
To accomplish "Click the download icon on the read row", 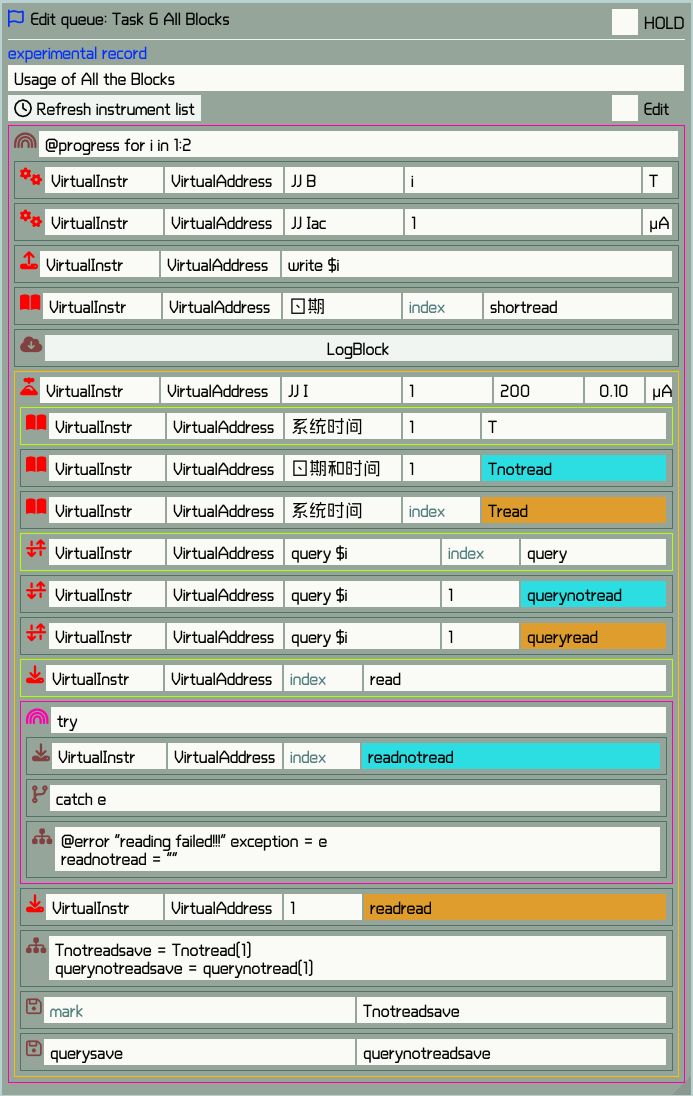I will (34, 675).
